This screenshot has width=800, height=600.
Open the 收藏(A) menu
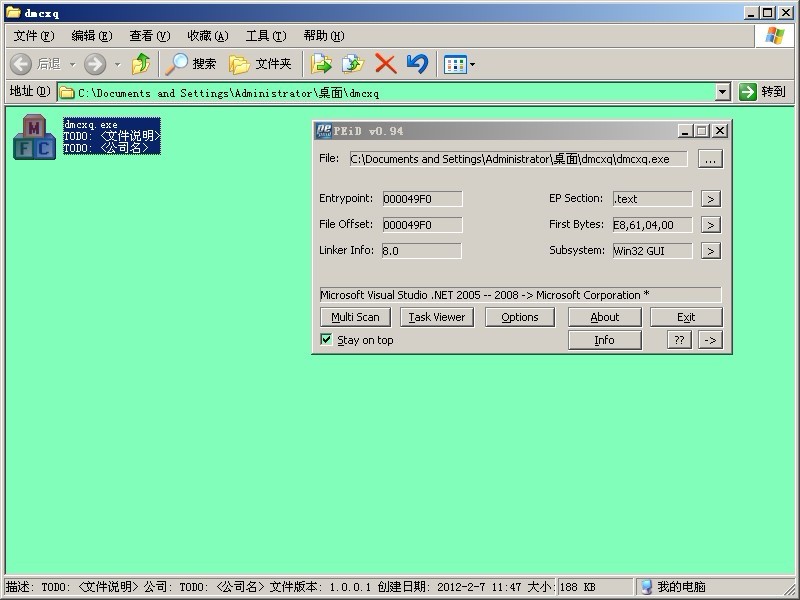(208, 36)
